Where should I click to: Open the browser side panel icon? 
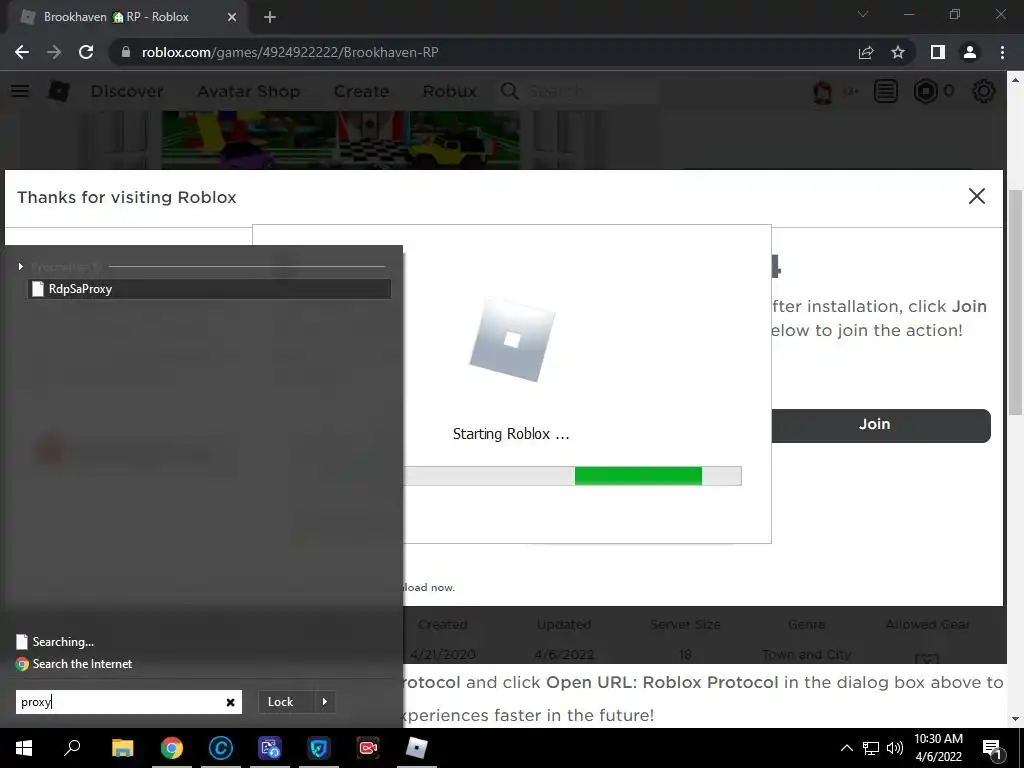(x=938, y=52)
